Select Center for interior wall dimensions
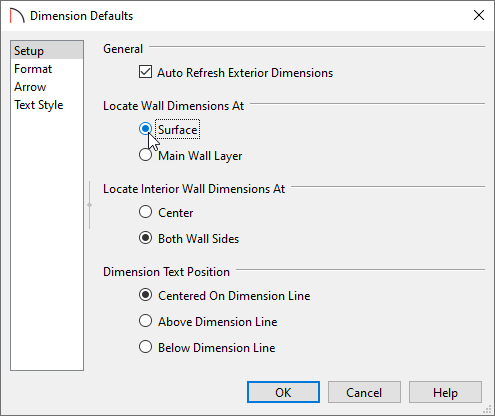Image resolution: width=495 pixels, height=416 pixels. click(145, 212)
